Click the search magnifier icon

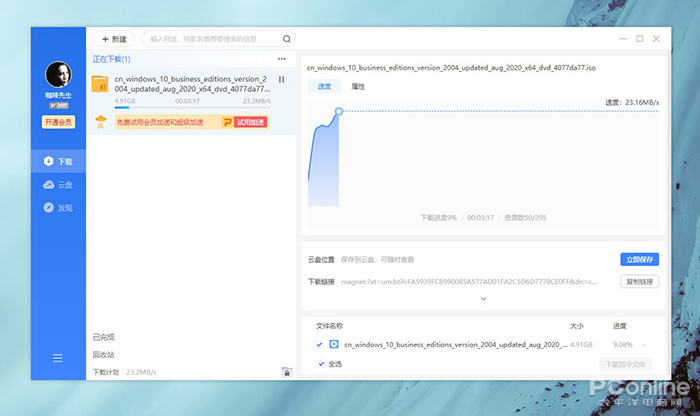(287, 39)
